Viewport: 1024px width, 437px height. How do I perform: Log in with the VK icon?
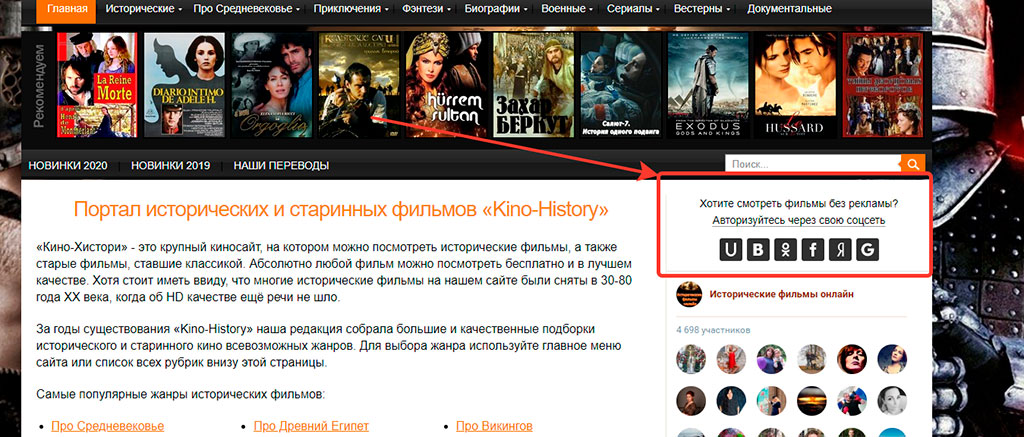point(758,250)
